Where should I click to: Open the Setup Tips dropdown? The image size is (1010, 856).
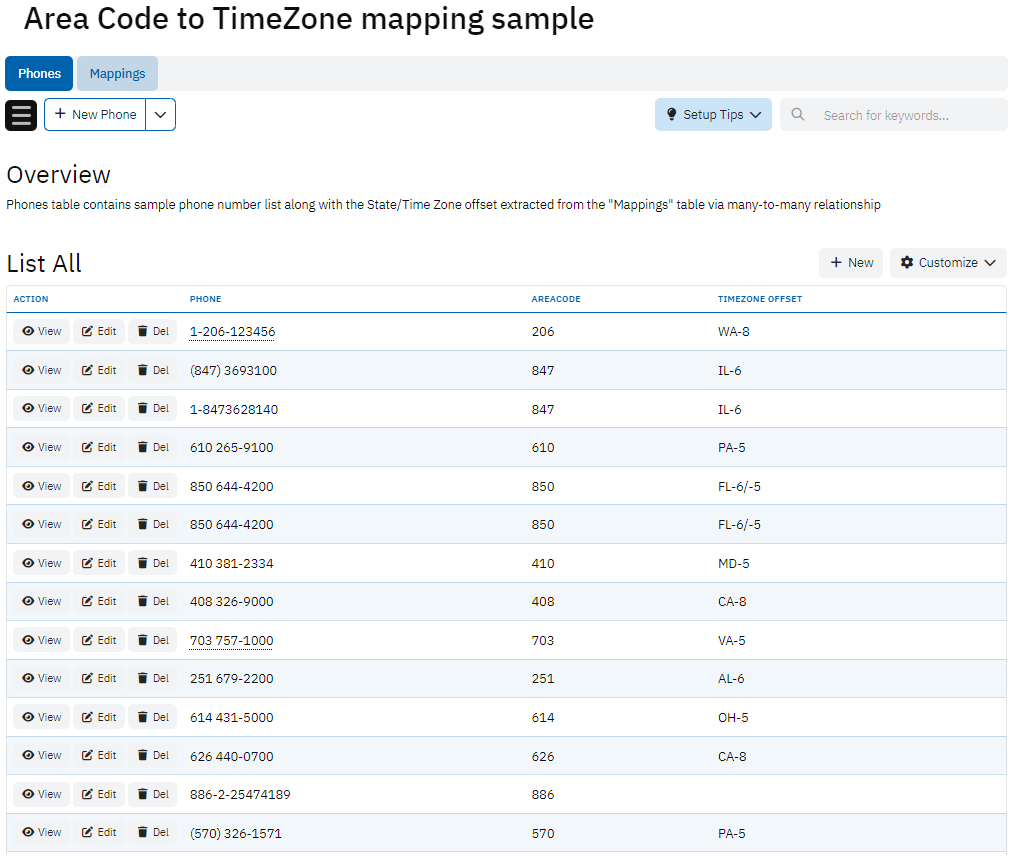712,115
